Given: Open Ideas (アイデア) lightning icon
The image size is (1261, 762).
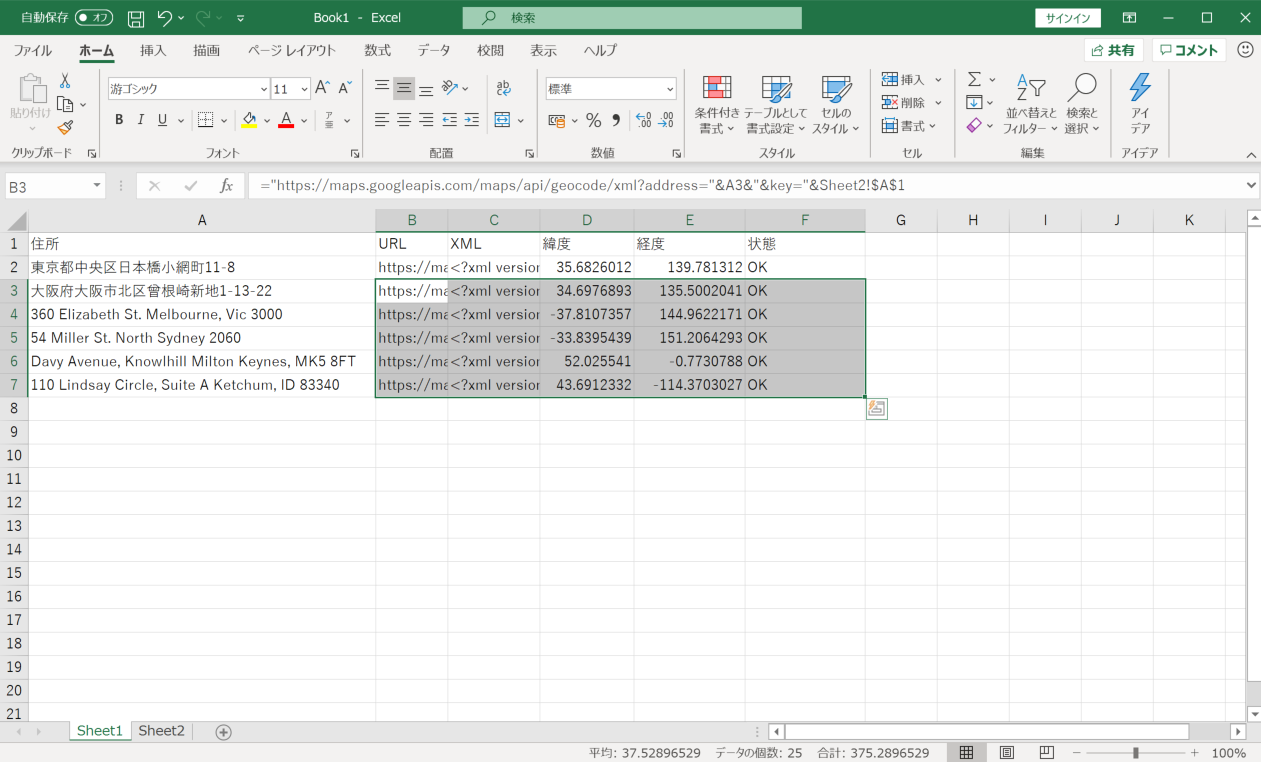Looking at the screenshot, I should click(1140, 104).
